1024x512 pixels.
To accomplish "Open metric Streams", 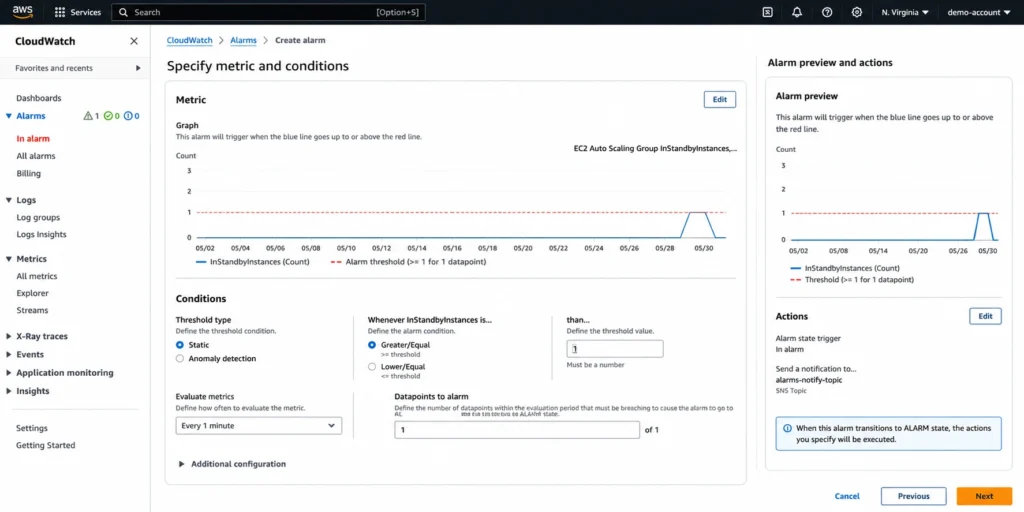I will click(32, 310).
